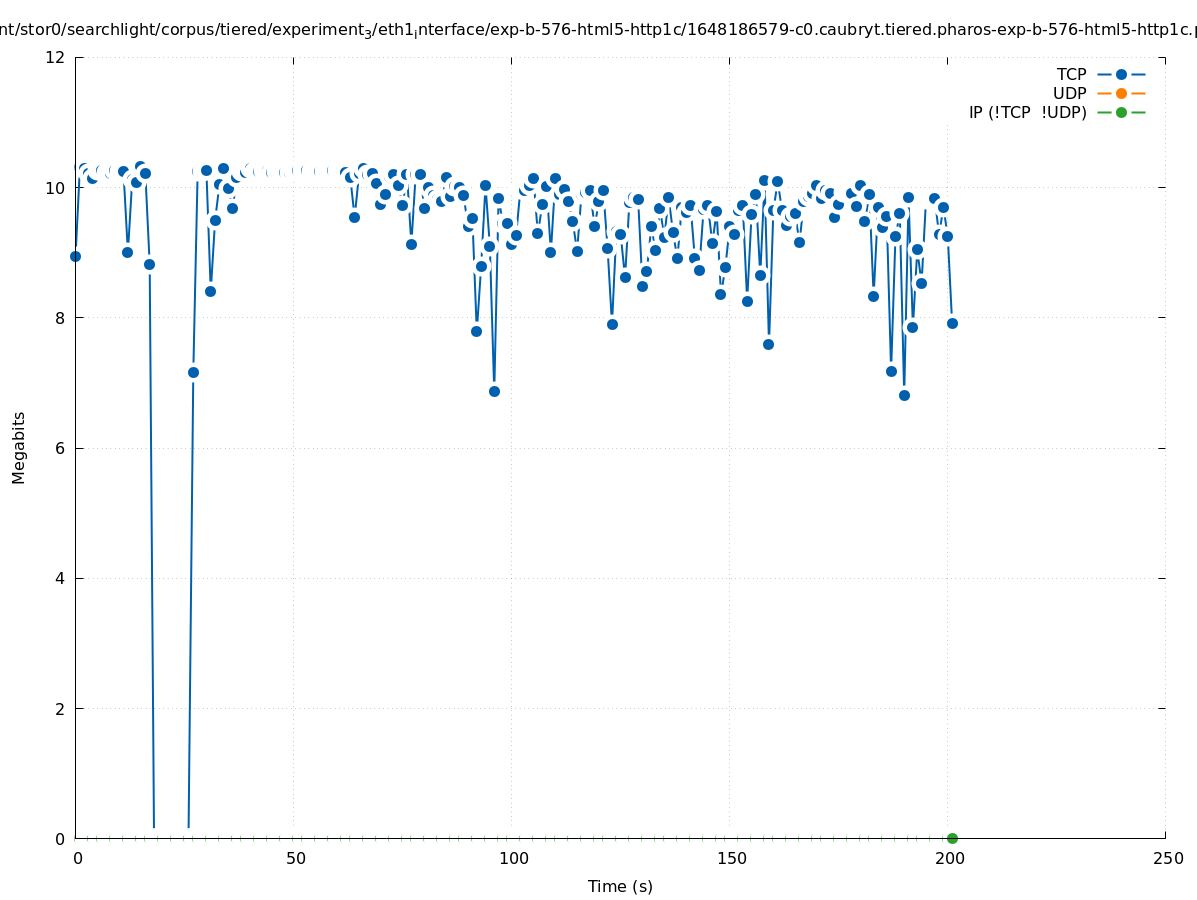Toggle the UDP series via its legend label
This screenshot has width=1197, height=900.
(1069, 93)
